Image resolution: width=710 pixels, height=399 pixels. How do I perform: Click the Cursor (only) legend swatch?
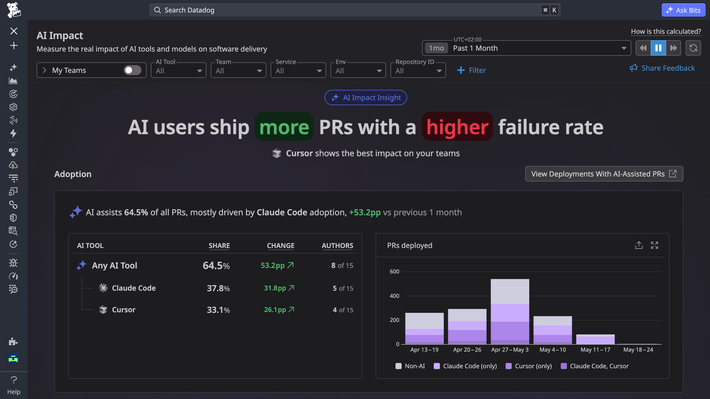pyautogui.click(x=509, y=366)
